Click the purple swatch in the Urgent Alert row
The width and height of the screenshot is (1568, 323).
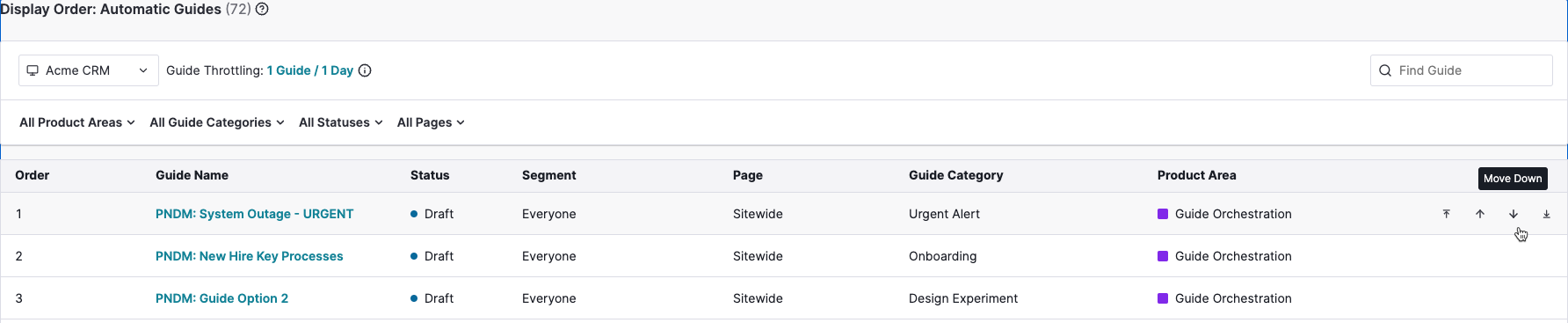coord(1163,214)
